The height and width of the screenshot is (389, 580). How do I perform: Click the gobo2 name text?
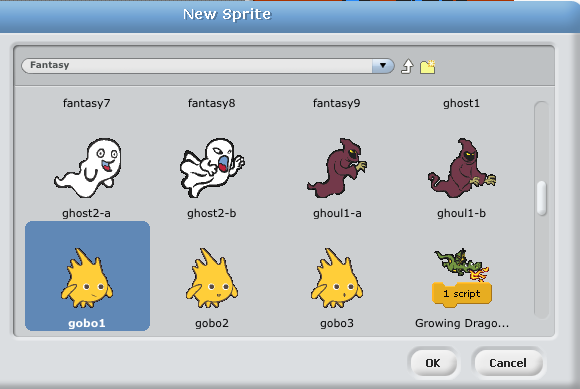pos(212,323)
